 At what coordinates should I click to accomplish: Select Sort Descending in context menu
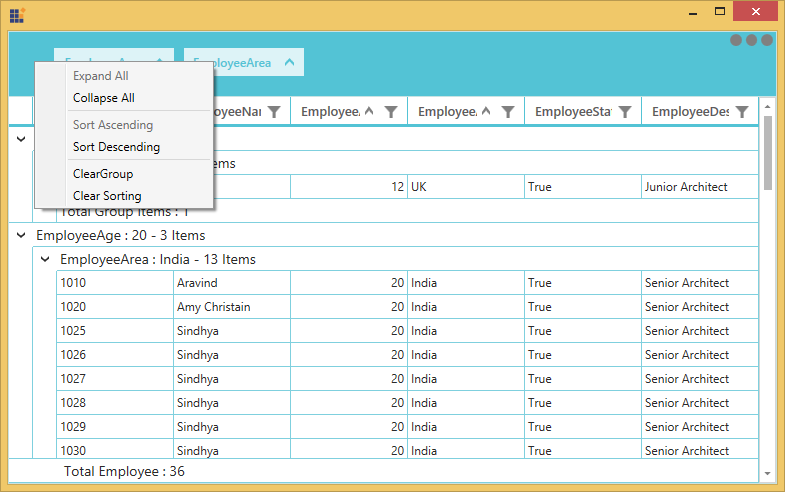pos(116,147)
